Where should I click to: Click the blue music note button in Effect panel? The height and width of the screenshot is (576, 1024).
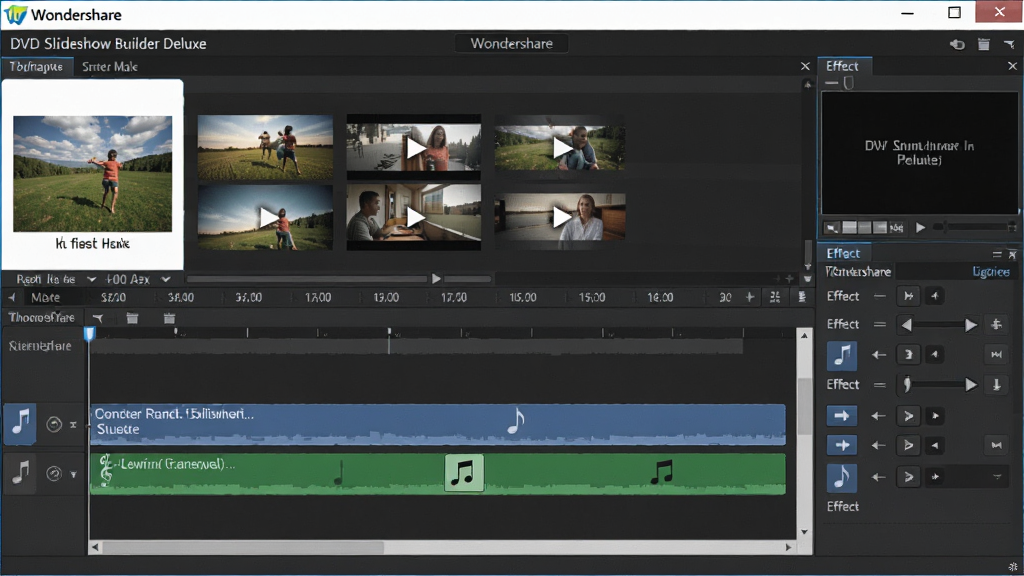click(842, 355)
